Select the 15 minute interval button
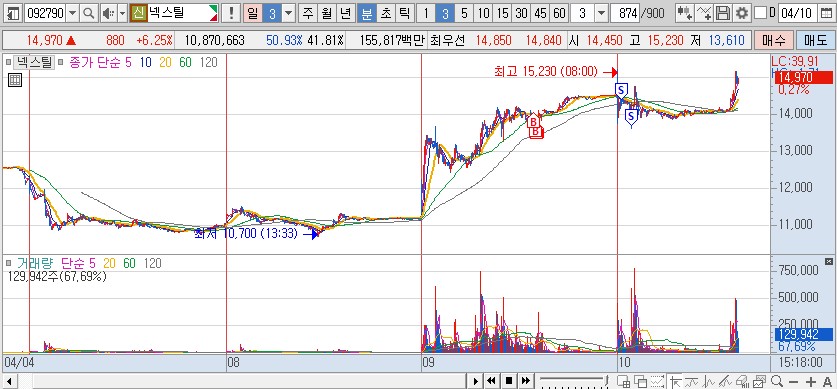Image resolution: width=837 pixels, height=389 pixels. click(502, 13)
